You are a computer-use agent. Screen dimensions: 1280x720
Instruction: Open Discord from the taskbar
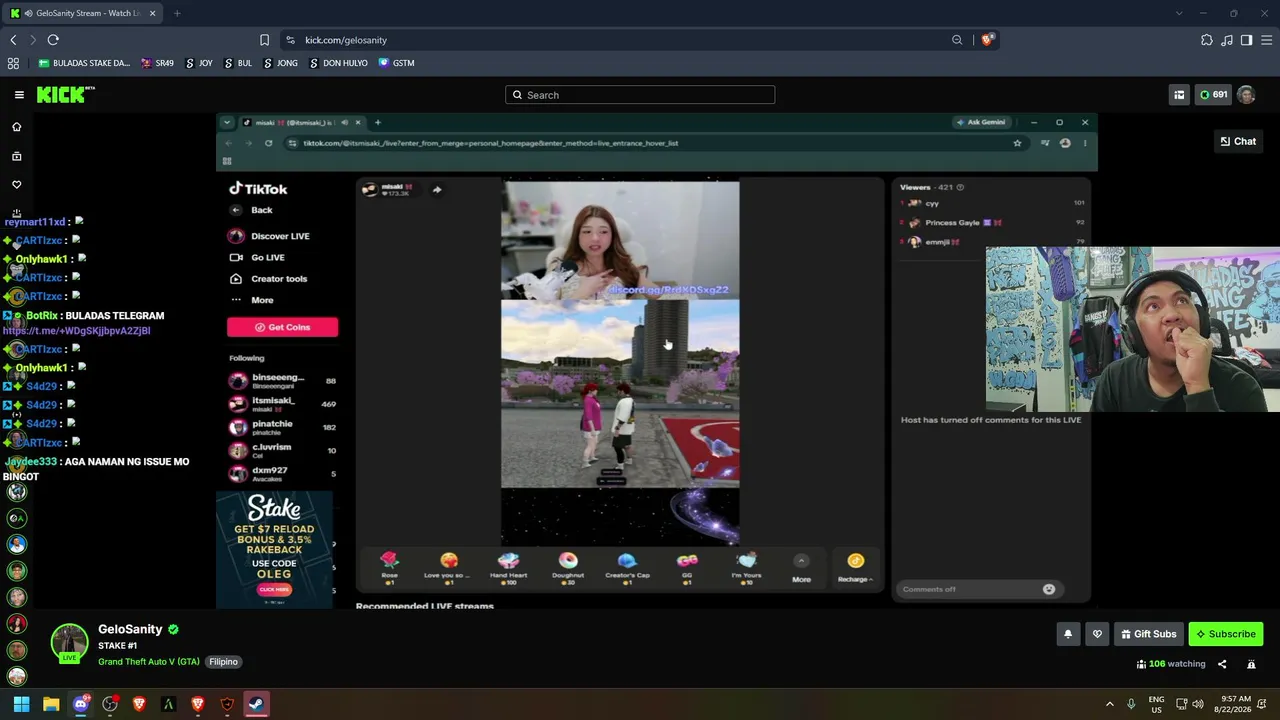coord(81,704)
